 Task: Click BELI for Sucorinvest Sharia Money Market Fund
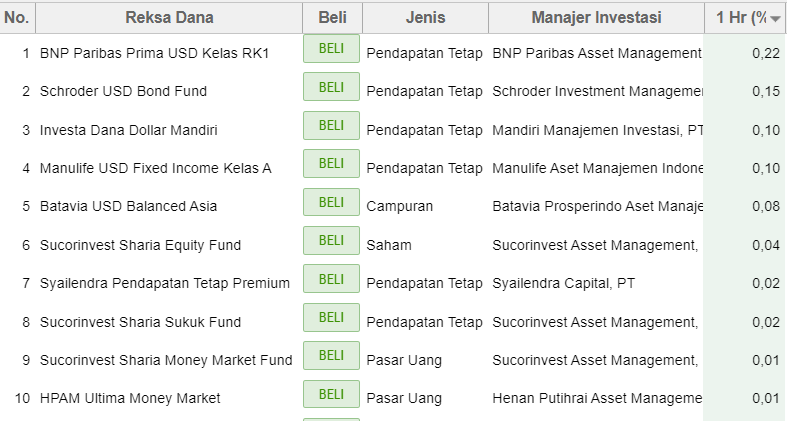tap(331, 356)
